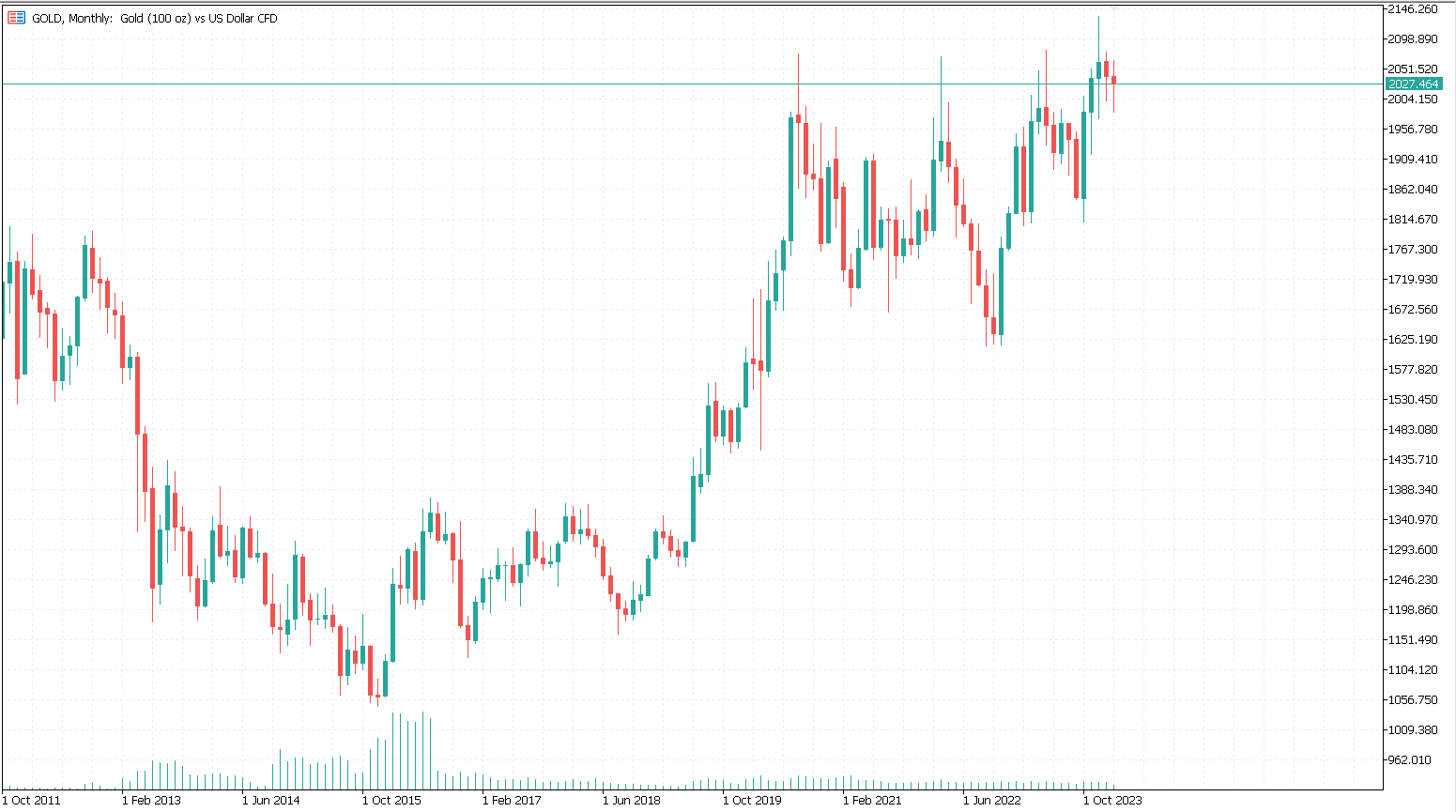The height and width of the screenshot is (812, 1456).
Task: Click the 2051.520 price axis label
Action: [1413, 69]
